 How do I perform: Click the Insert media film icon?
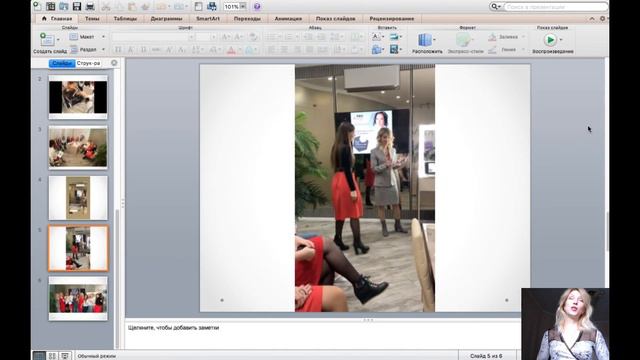394,49
